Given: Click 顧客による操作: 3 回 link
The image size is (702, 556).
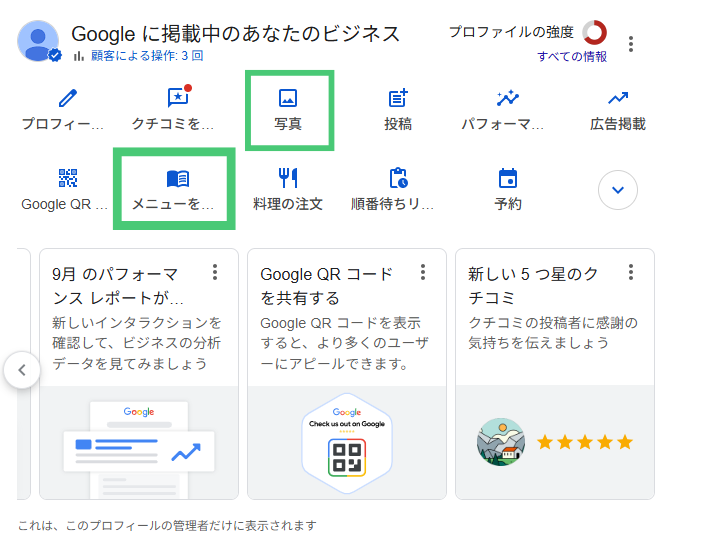Looking at the screenshot, I should pyautogui.click(x=146, y=56).
